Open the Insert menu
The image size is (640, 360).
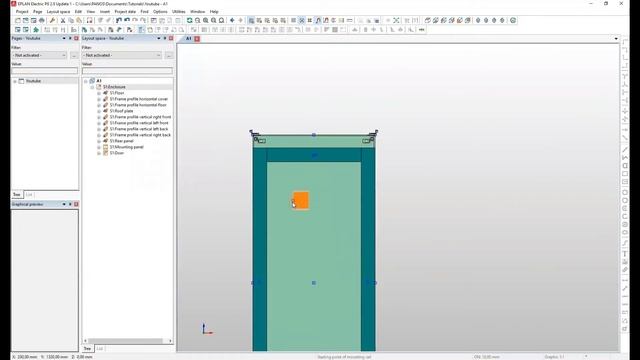click(105, 11)
